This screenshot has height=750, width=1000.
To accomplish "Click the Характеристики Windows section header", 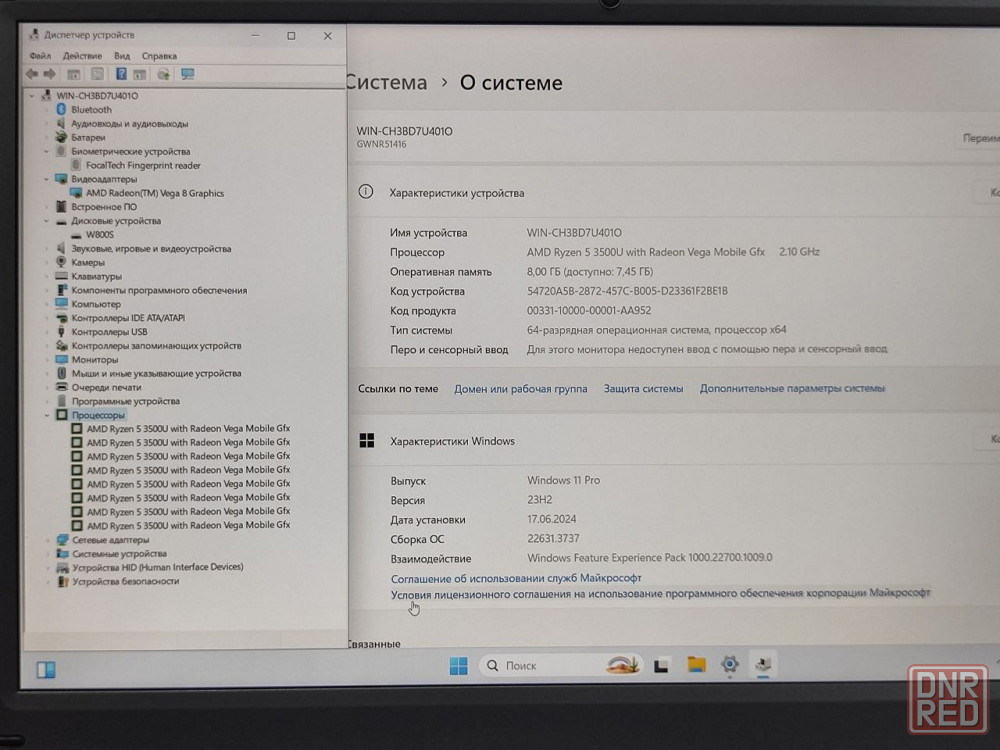I will coord(452,441).
